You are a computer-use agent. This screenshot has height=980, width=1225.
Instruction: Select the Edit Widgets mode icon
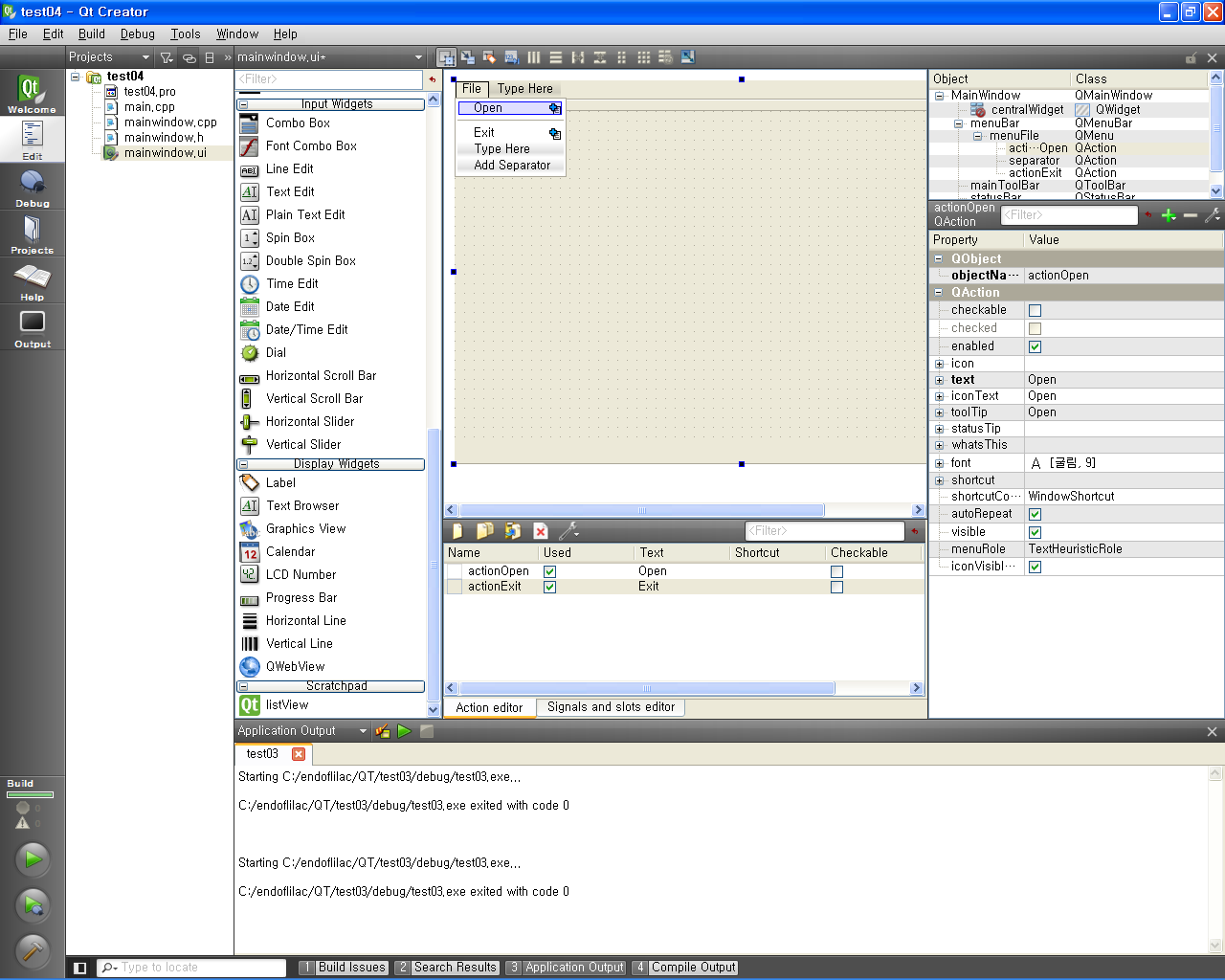pos(446,57)
